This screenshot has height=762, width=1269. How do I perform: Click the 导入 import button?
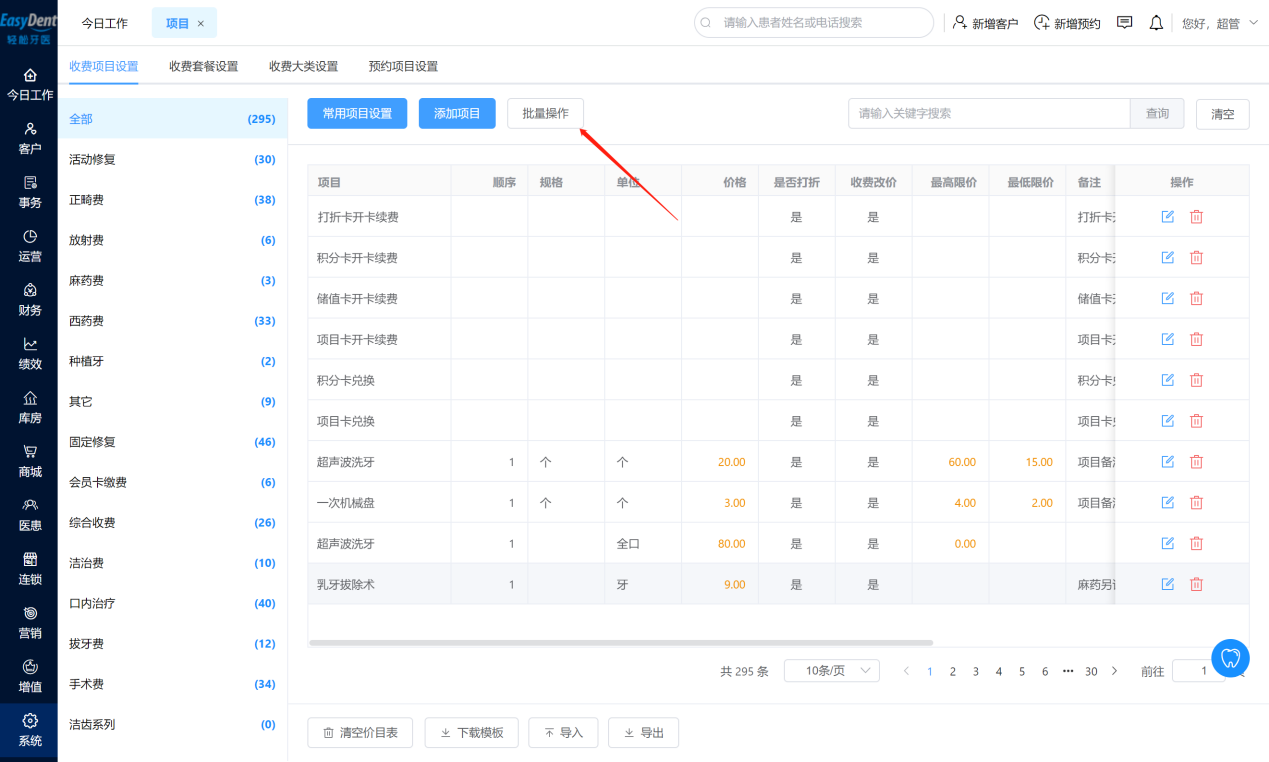click(563, 733)
